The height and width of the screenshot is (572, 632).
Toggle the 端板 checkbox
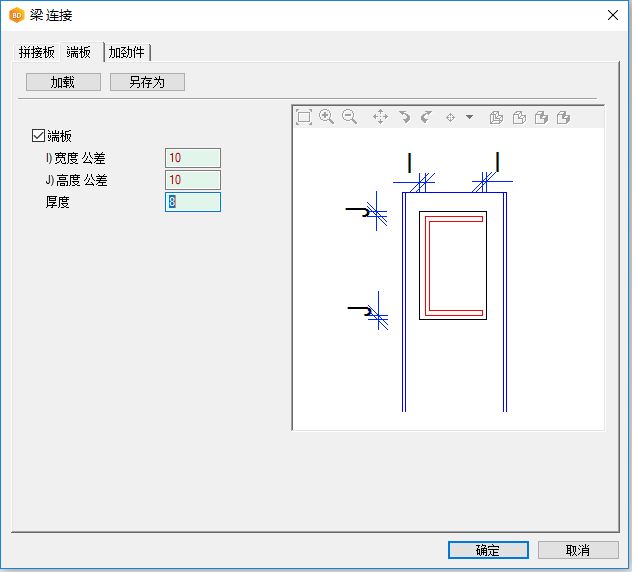(x=38, y=135)
